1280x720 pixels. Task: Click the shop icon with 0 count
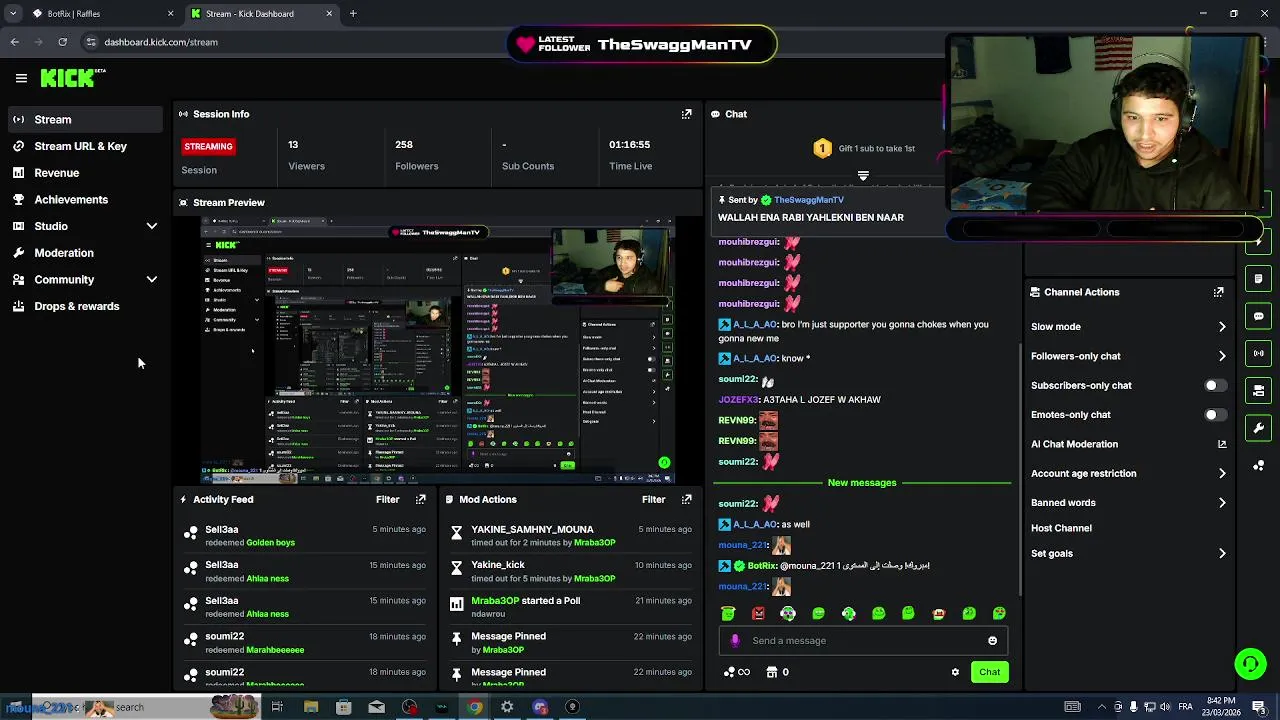tap(777, 672)
